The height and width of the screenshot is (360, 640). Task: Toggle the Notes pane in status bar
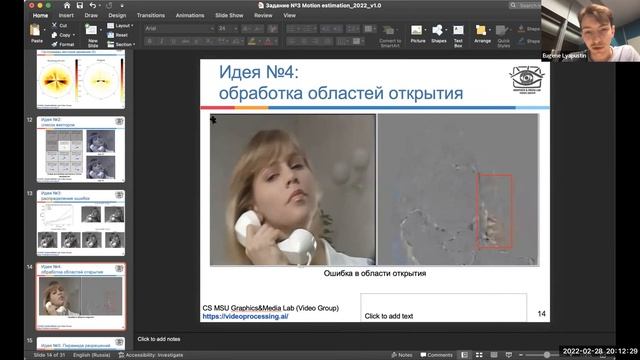(x=402, y=355)
